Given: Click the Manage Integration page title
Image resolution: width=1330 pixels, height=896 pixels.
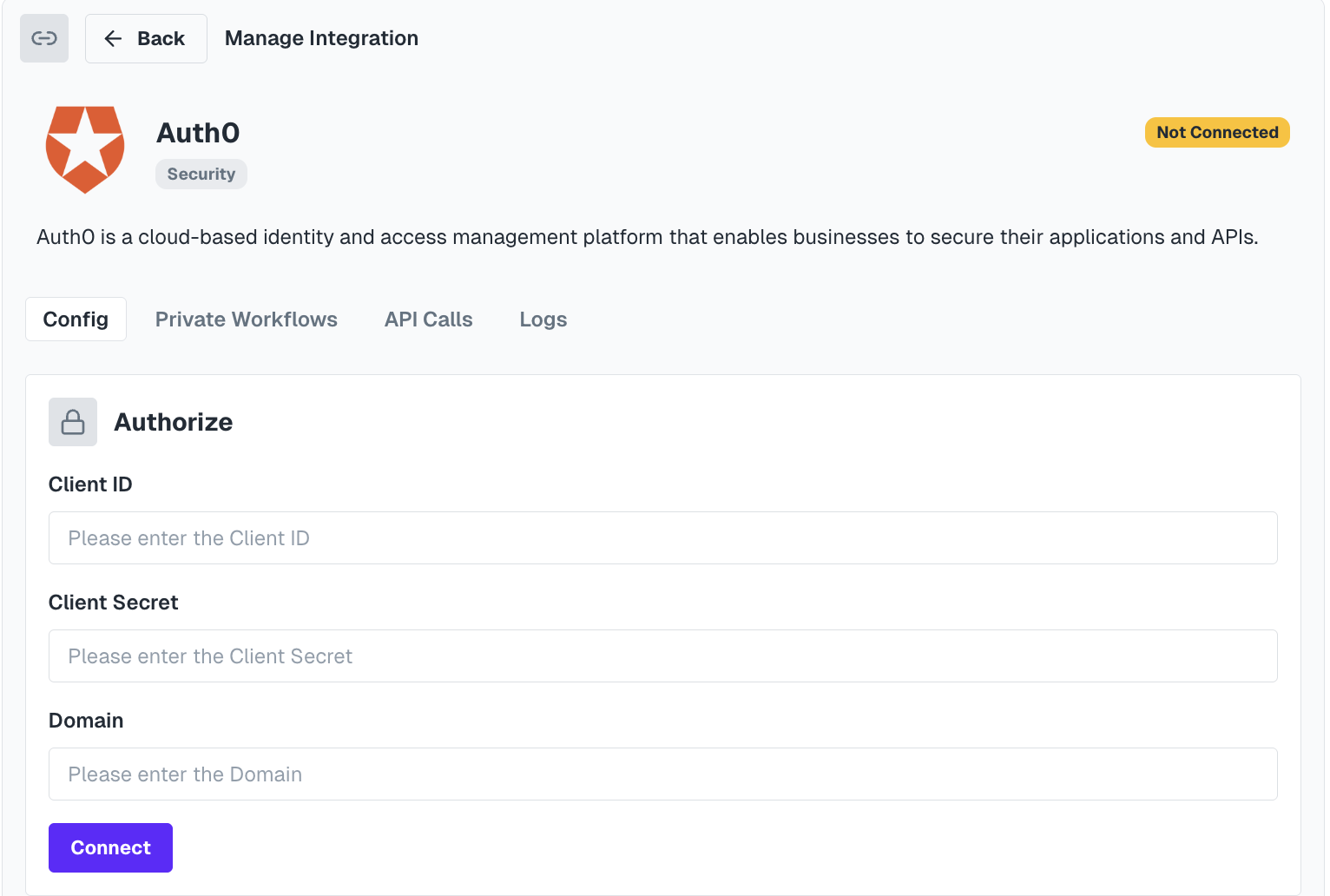Looking at the screenshot, I should 321,38.
